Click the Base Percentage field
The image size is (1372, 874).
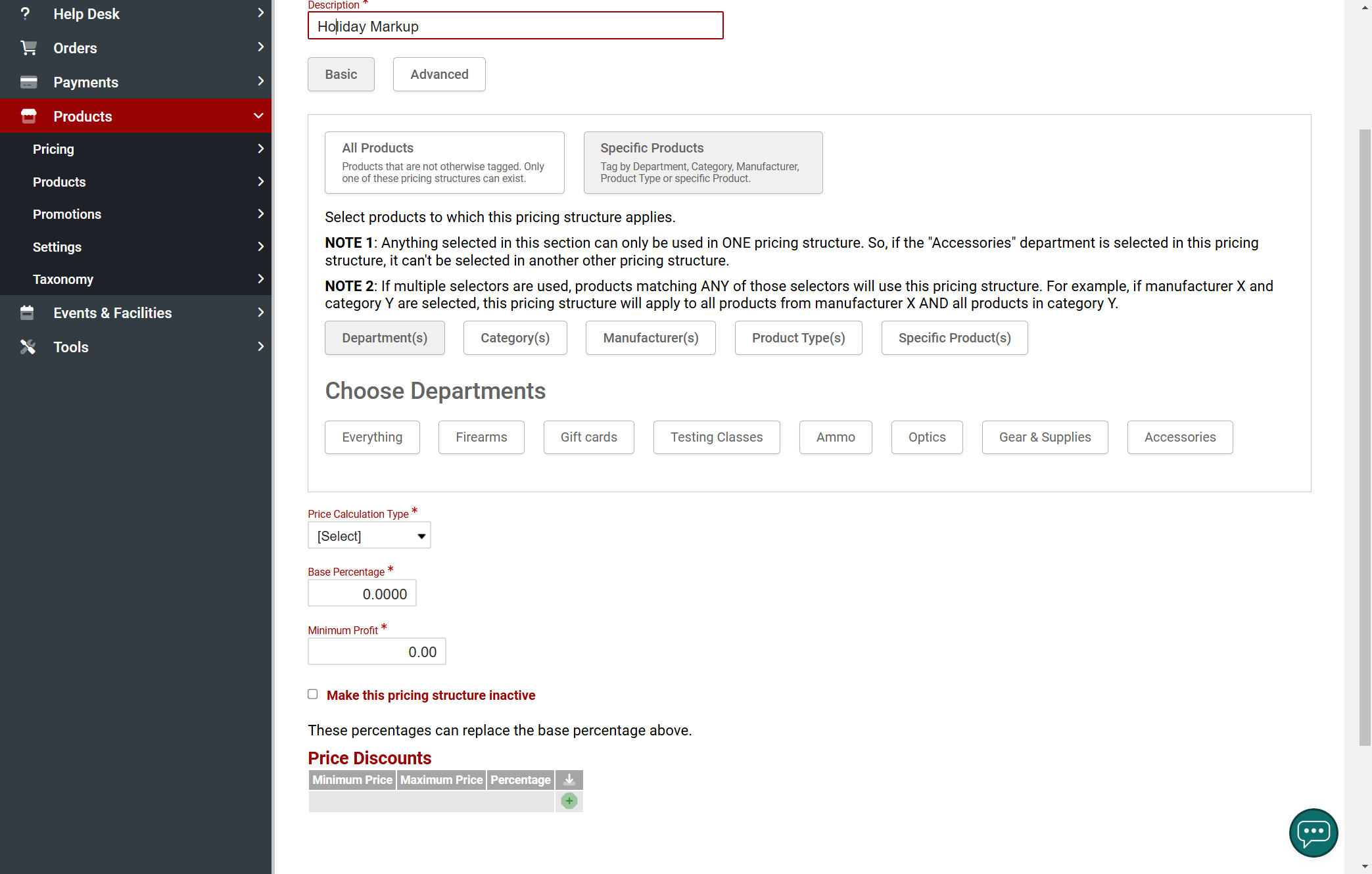(362, 593)
